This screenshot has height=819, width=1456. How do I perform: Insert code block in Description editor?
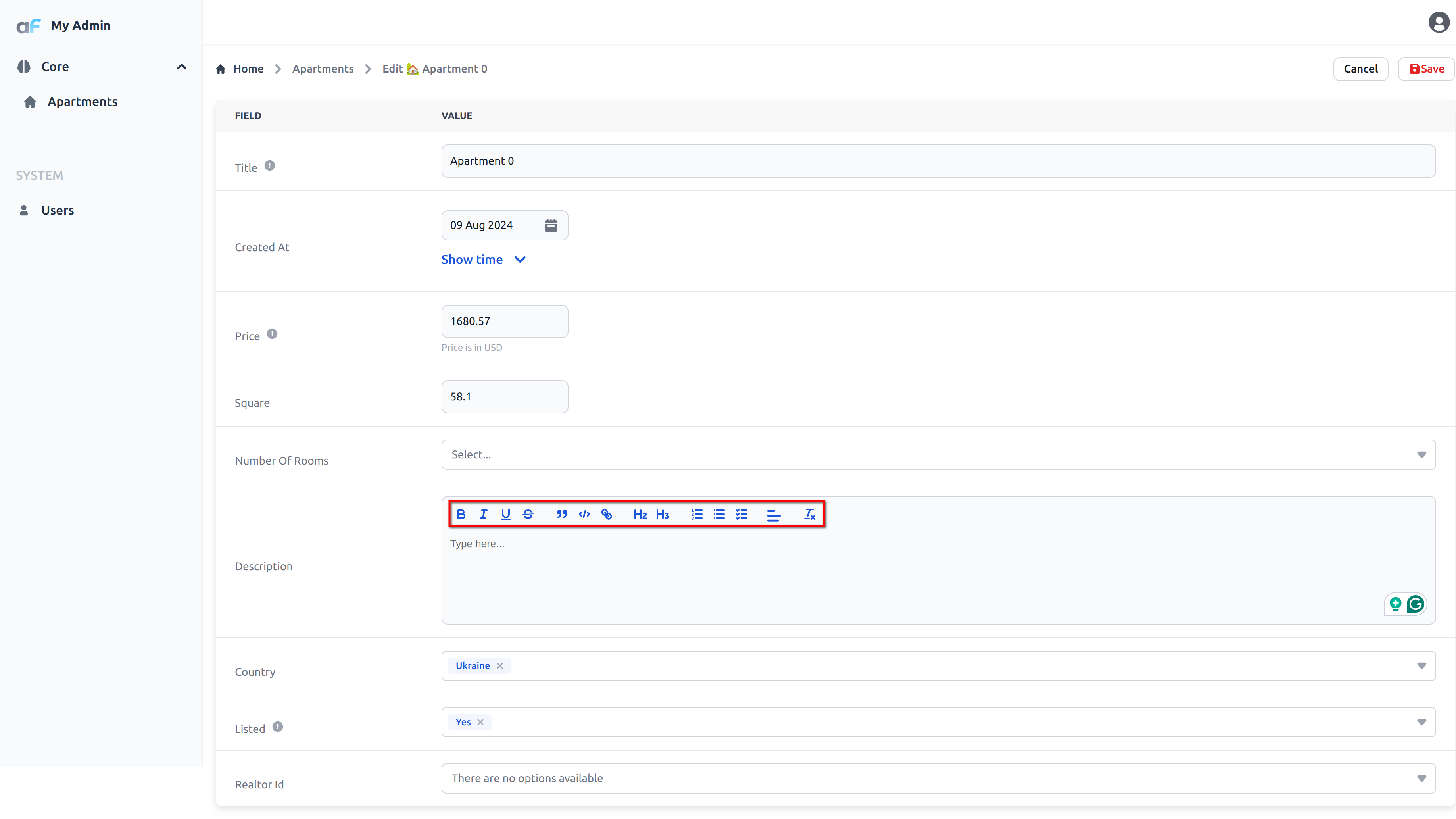point(584,514)
